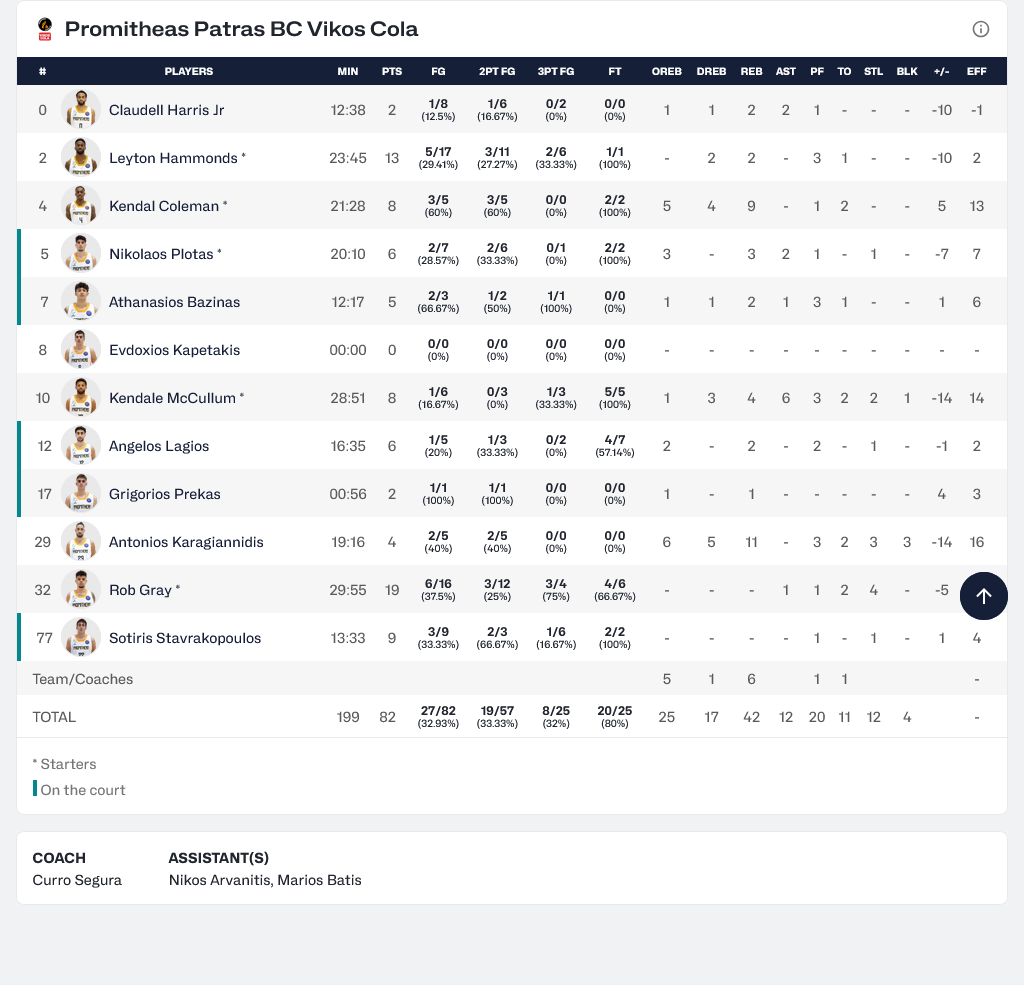This screenshot has height=985, width=1024.
Task: Click the info icon beside team title
Action: [981, 29]
